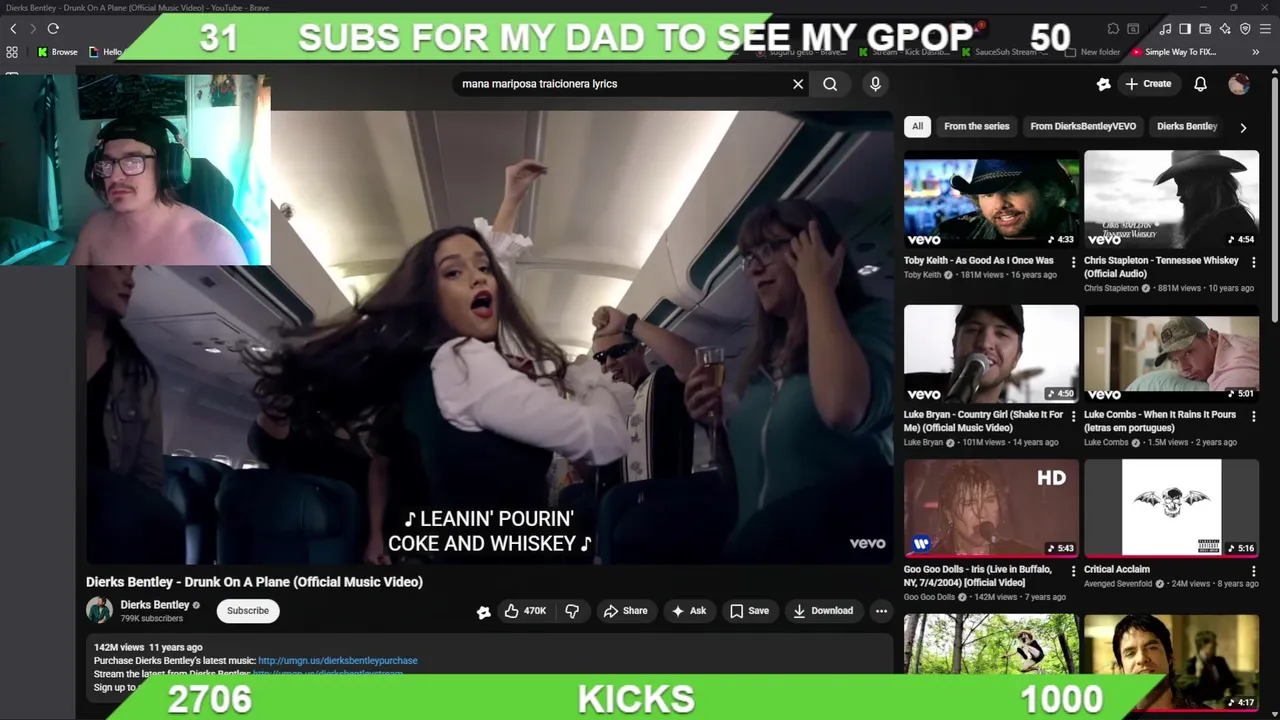The height and width of the screenshot is (720, 1280).
Task: Open Dierks Bentley channel avatar
Action: tap(99, 610)
